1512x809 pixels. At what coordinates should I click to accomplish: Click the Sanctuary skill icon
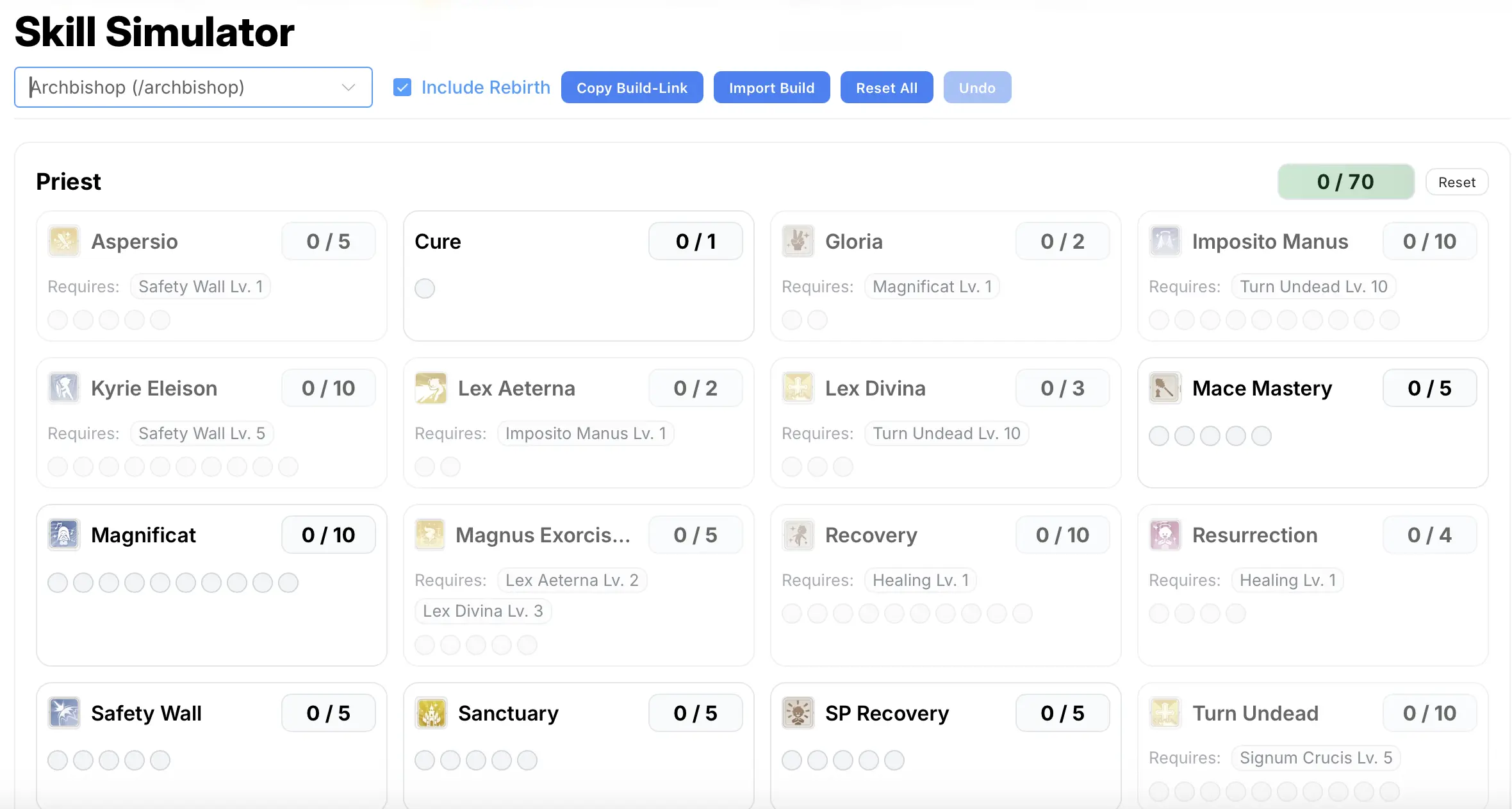tap(431, 713)
